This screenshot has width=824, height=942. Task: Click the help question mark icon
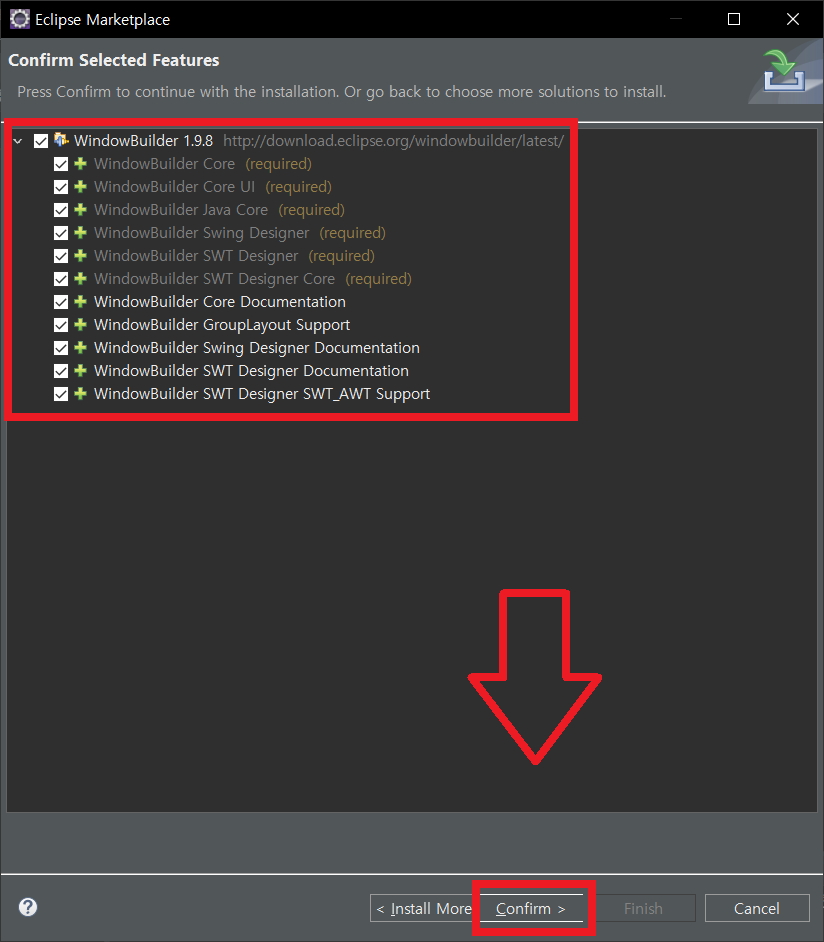coord(28,907)
